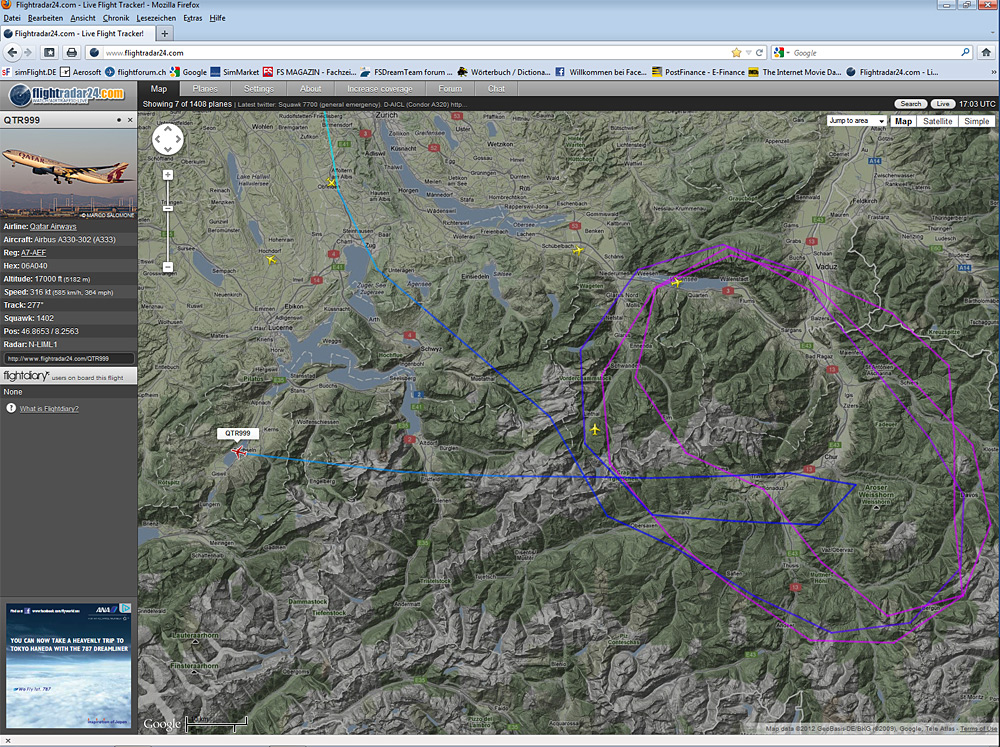The height and width of the screenshot is (747, 1000).
Task: Close the QTR999 info panel
Action: [130, 120]
